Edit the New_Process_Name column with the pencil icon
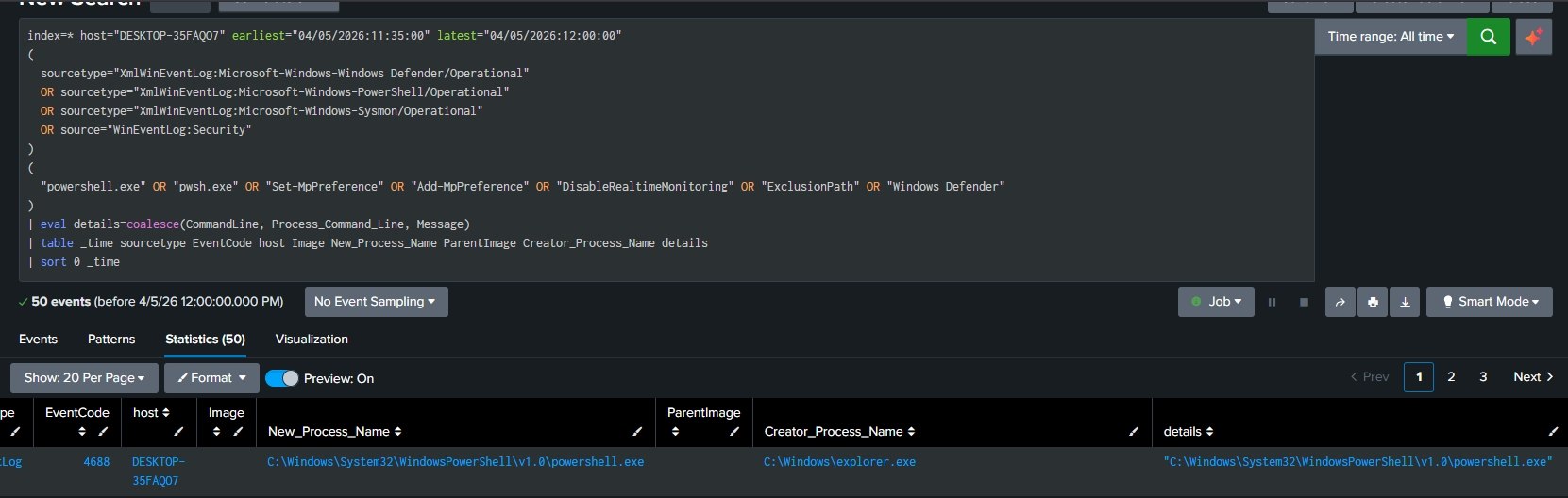The height and width of the screenshot is (498, 1568). click(637, 431)
